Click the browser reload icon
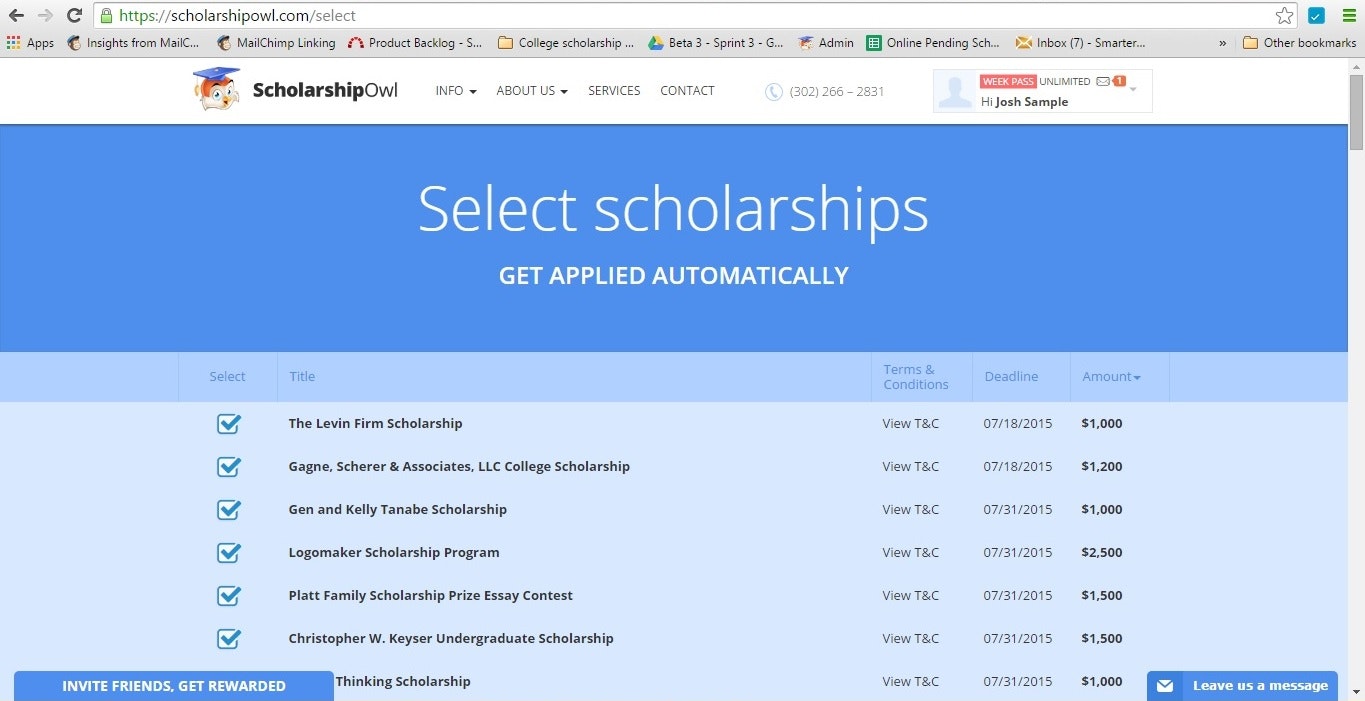Image resolution: width=1365 pixels, height=701 pixels. [x=73, y=15]
